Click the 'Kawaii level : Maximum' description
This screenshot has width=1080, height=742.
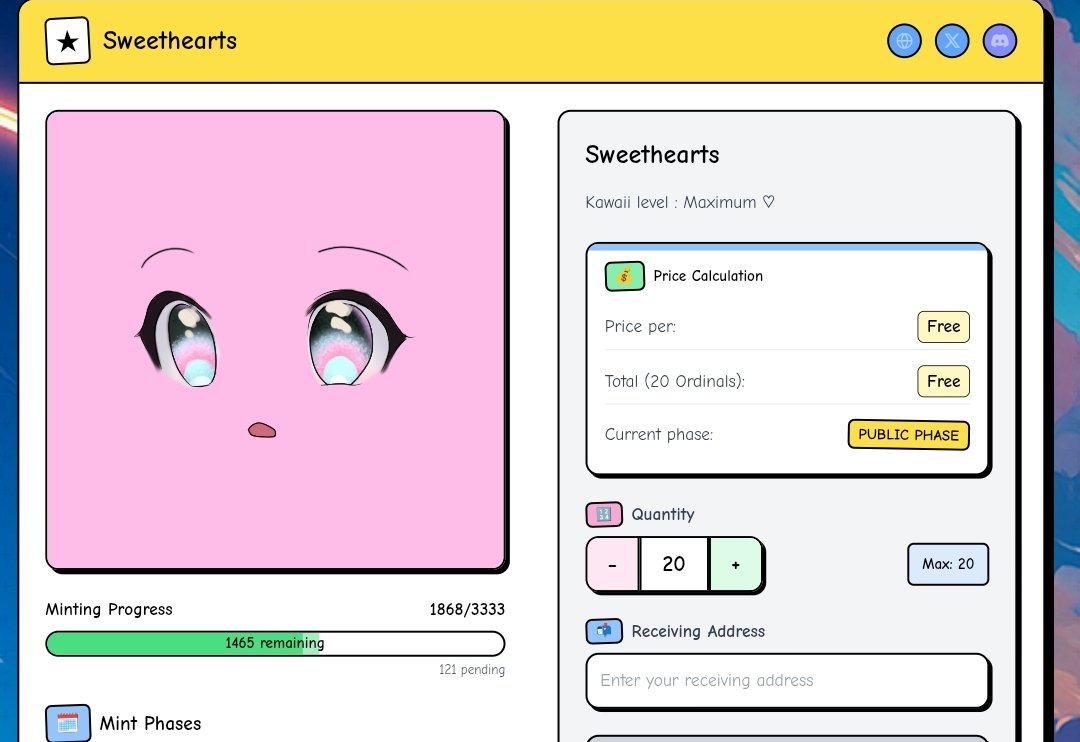point(680,203)
